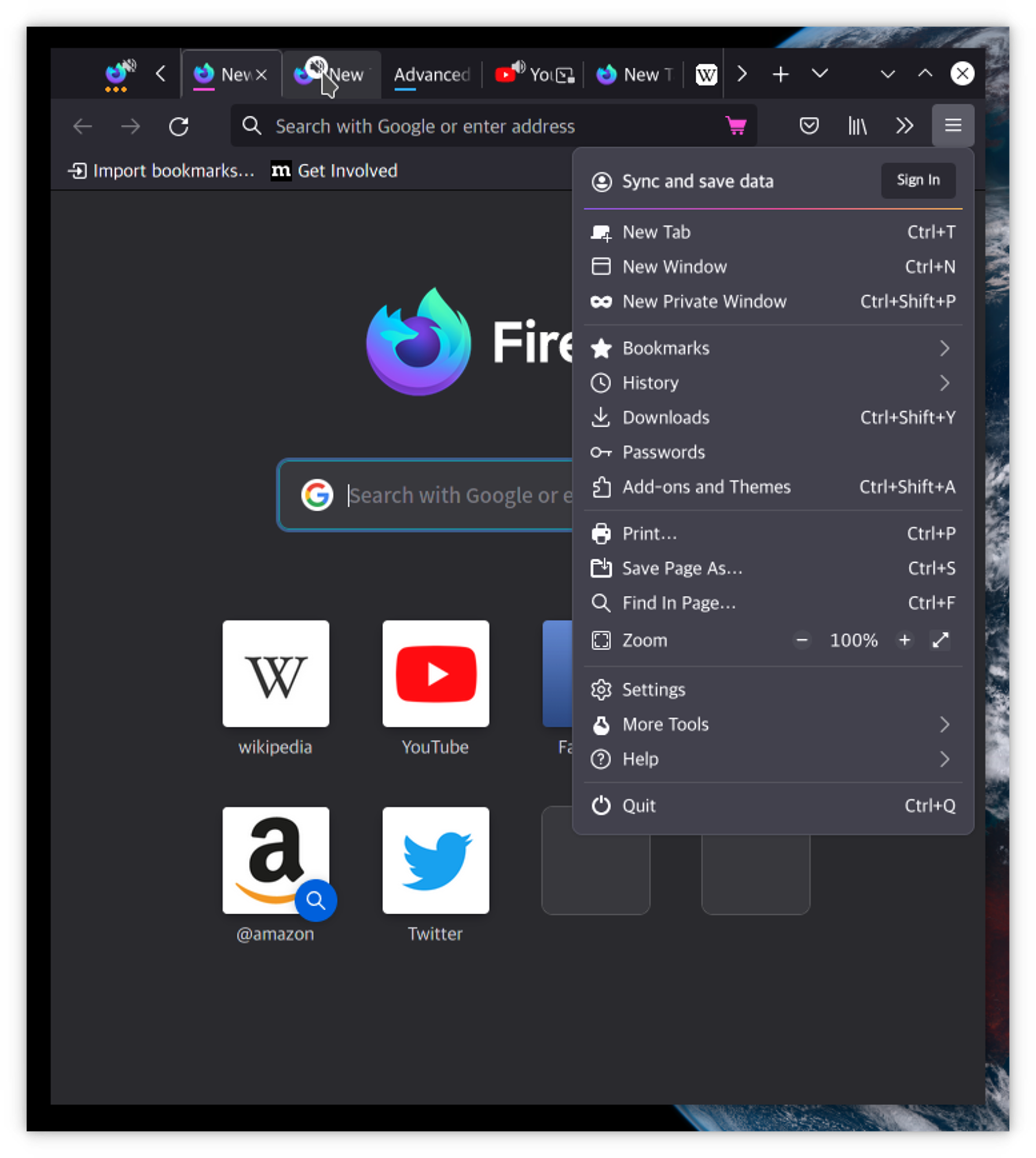Expand the Bookmarks submenu
This screenshot has width=1036, height=1158.
point(772,348)
